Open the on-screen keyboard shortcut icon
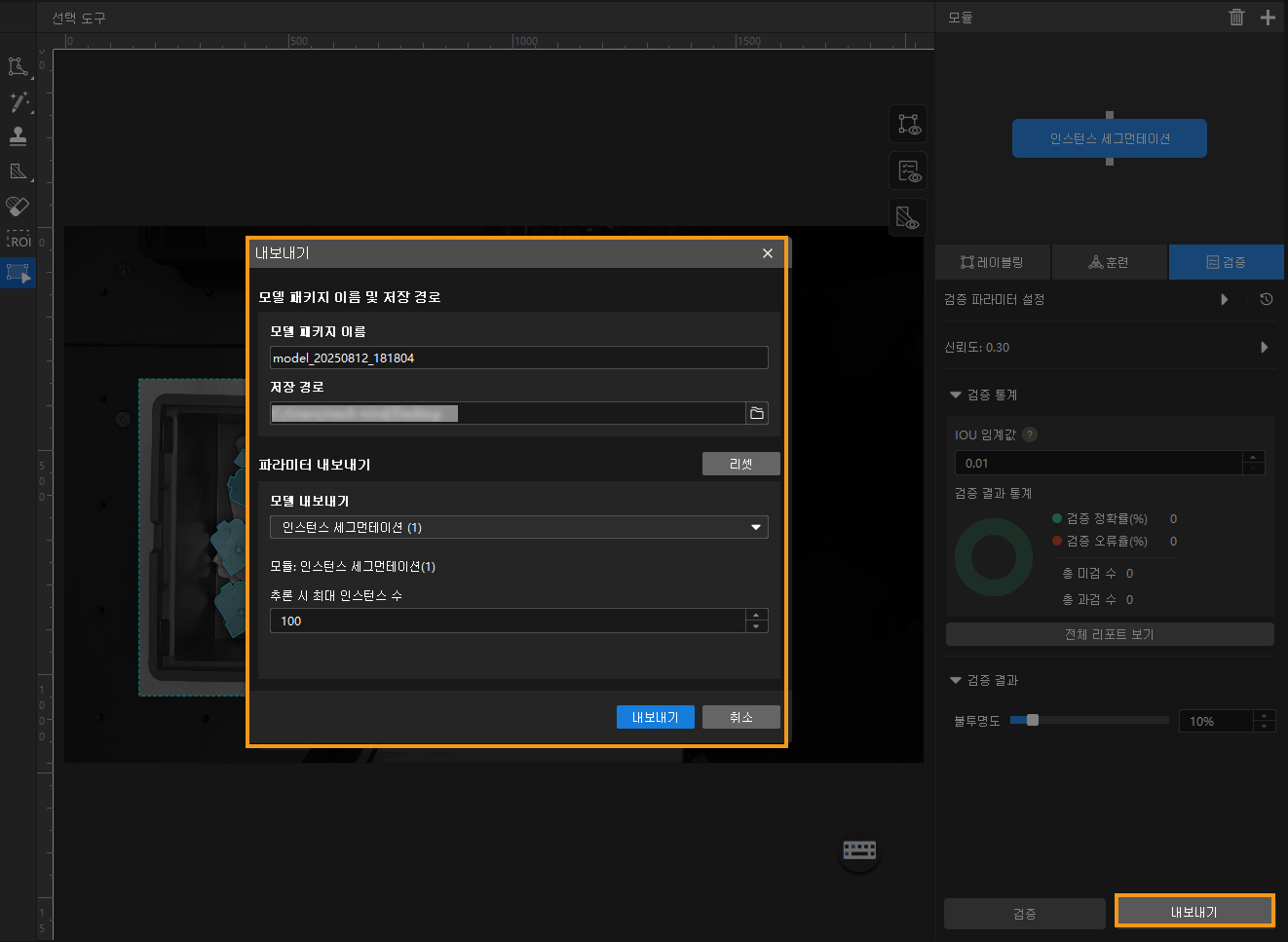Image resolution: width=1288 pixels, height=942 pixels. [859, 850]
